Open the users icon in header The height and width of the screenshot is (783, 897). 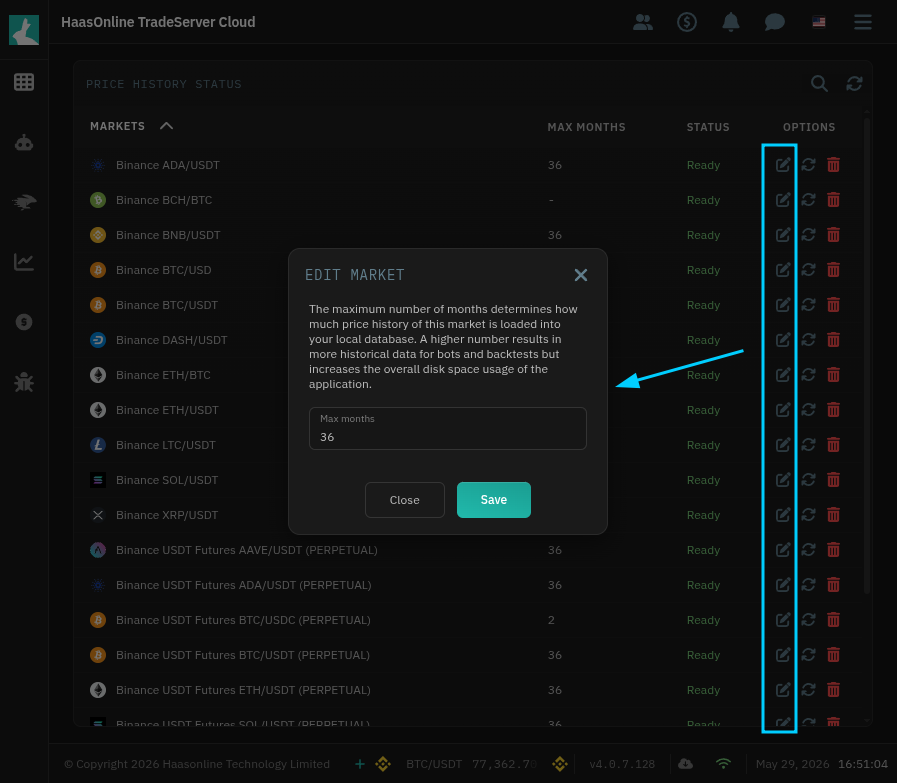pyautogui.click(x=643, y=22)
